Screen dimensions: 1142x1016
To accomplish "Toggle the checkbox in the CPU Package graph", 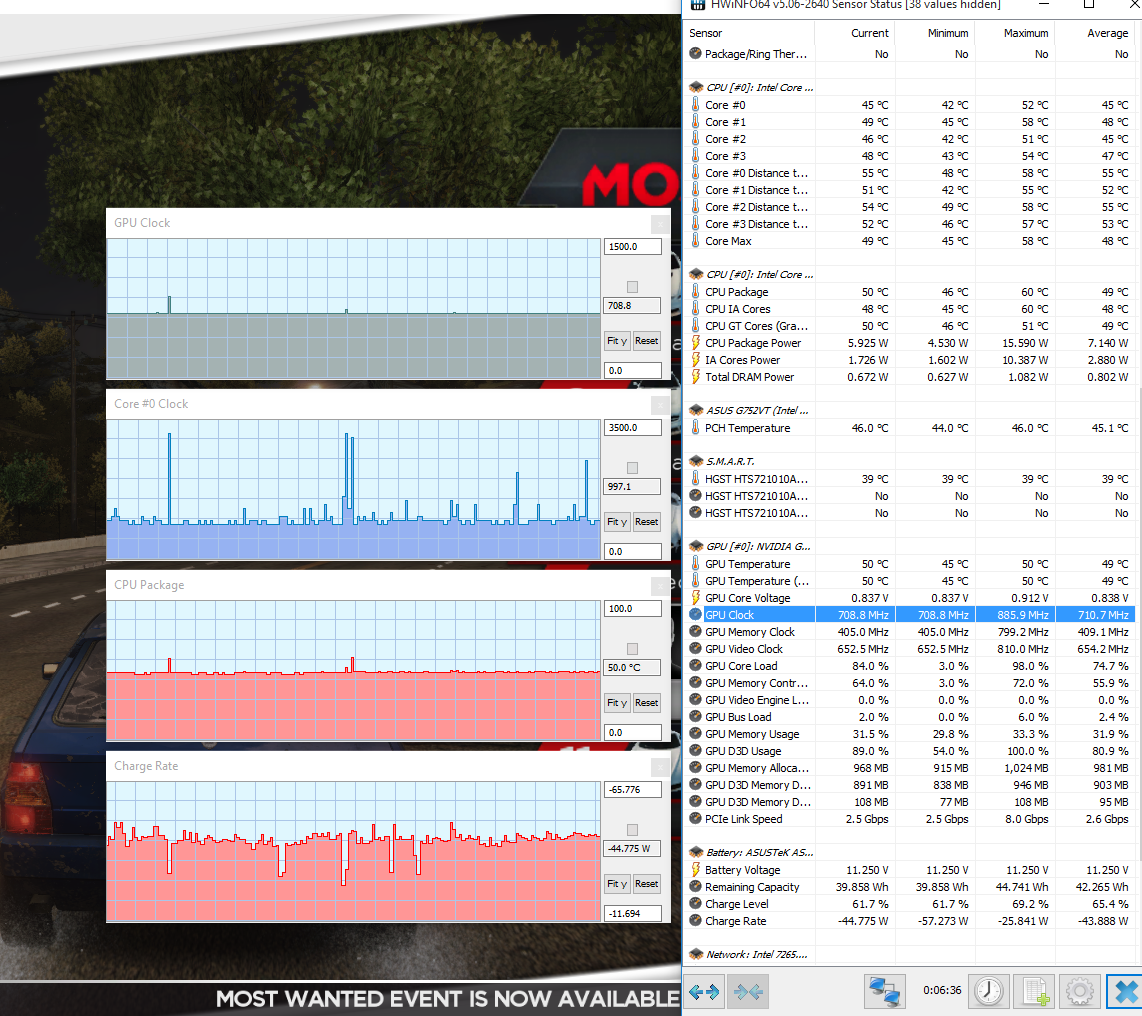I will coord(632,648).
